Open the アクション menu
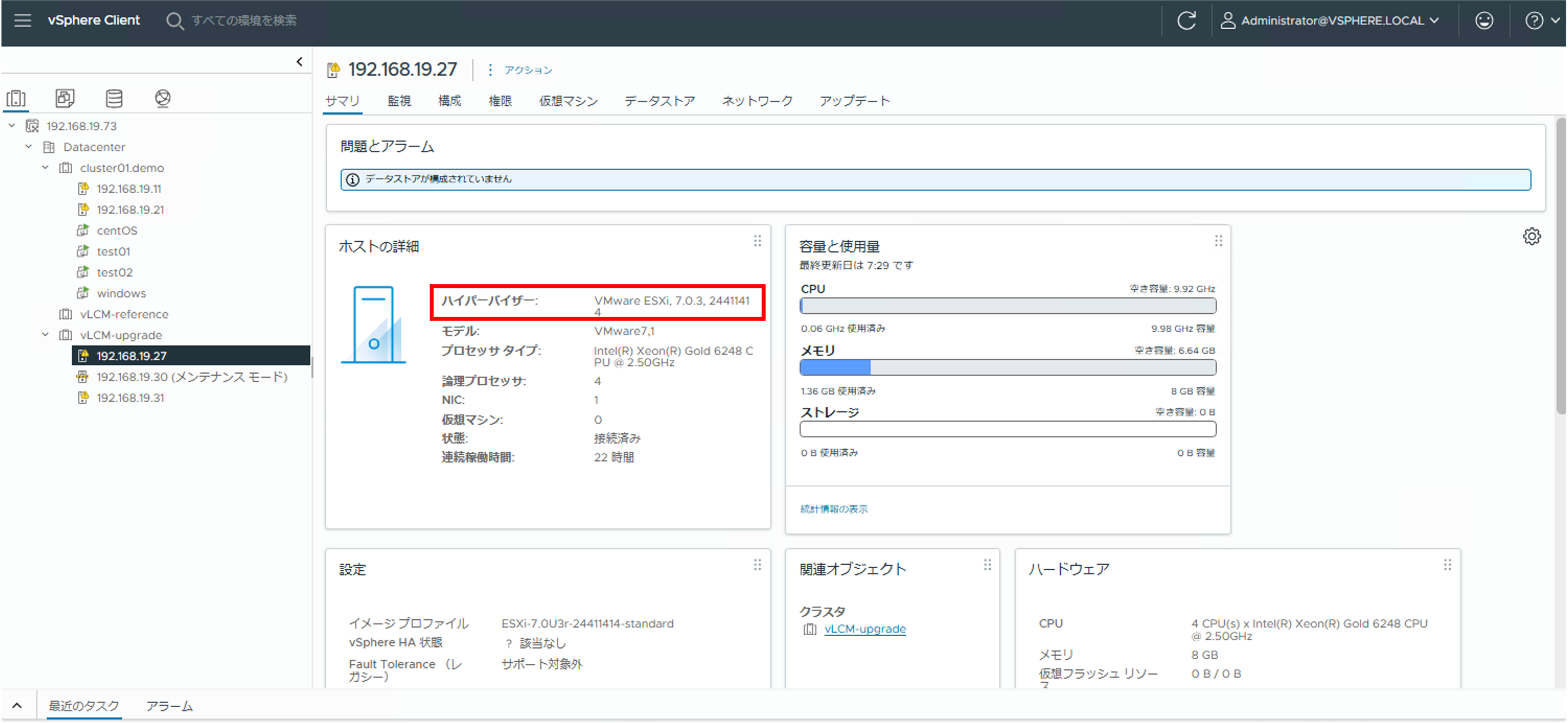 [527, 70]
